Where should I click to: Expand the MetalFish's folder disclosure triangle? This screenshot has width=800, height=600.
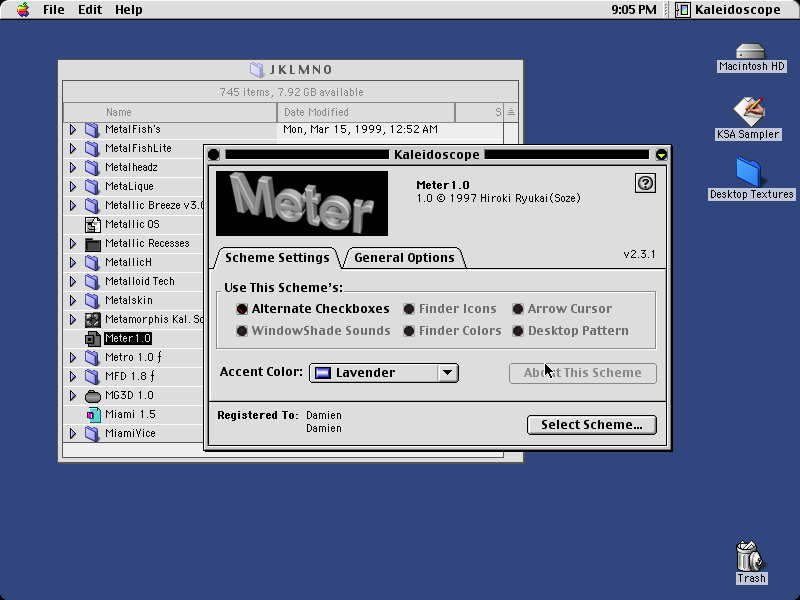pyautogui.click(x=73, y=130)
